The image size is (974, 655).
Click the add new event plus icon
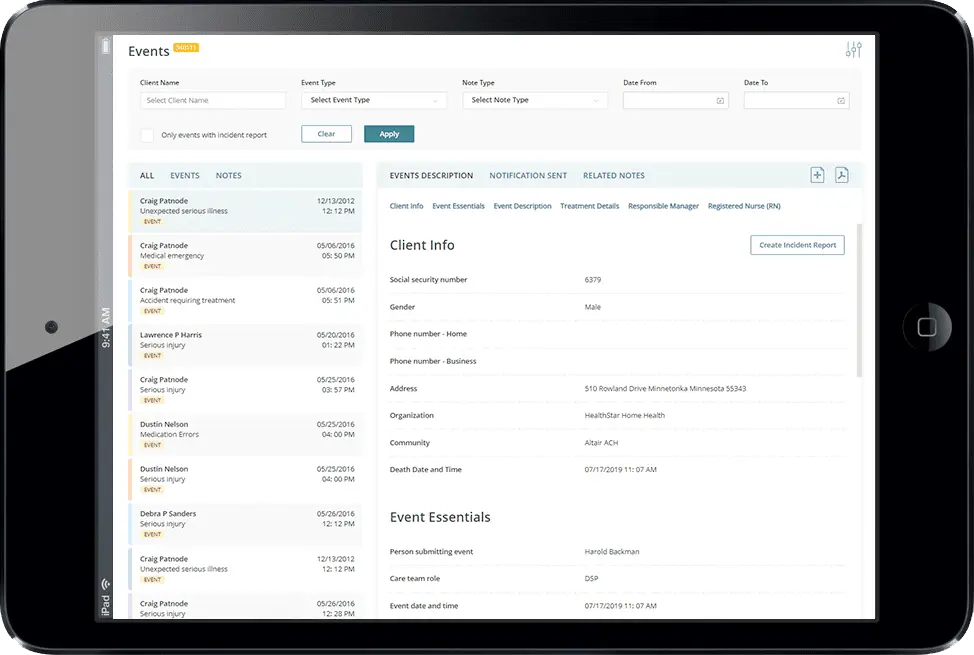[817, 175]
